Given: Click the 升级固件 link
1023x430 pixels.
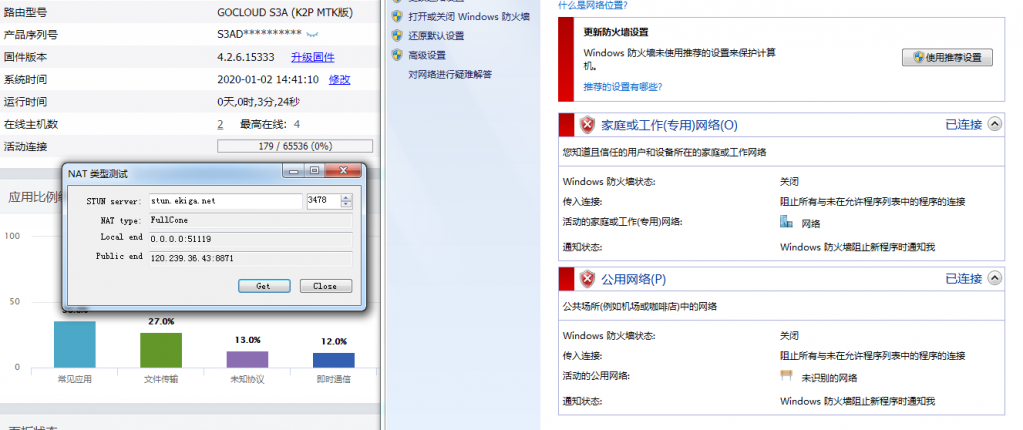Looking at the screenshot, I should (x=313, y=57).
